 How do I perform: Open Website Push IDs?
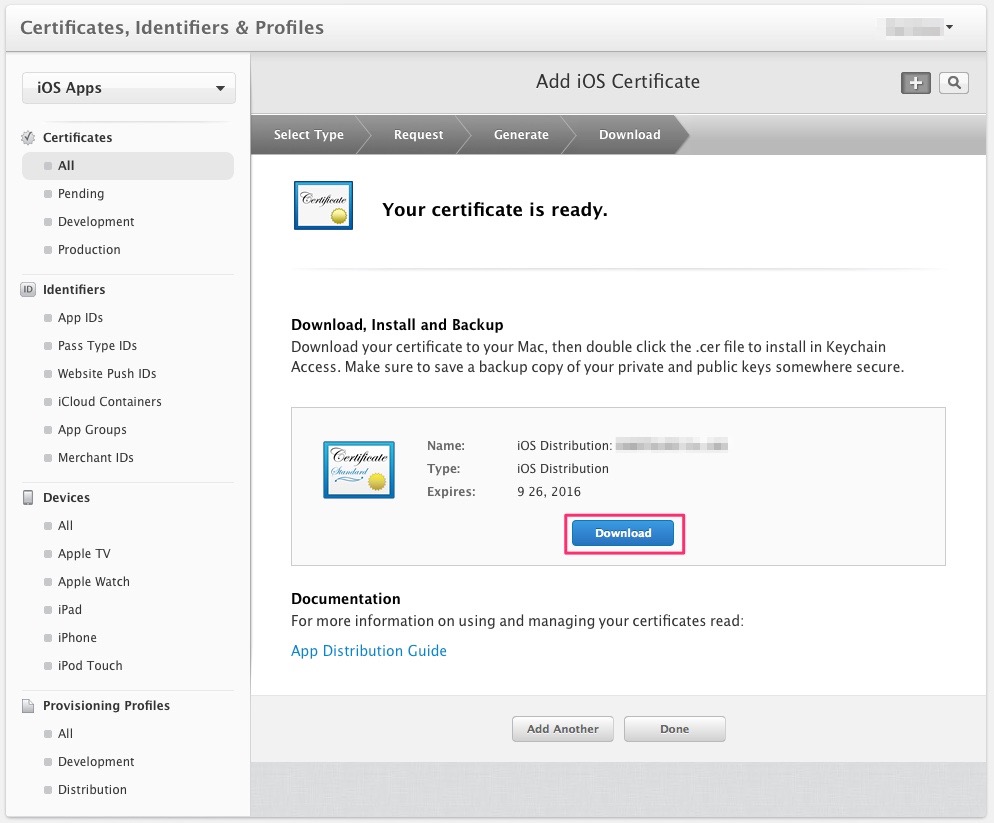coord(106,373)
